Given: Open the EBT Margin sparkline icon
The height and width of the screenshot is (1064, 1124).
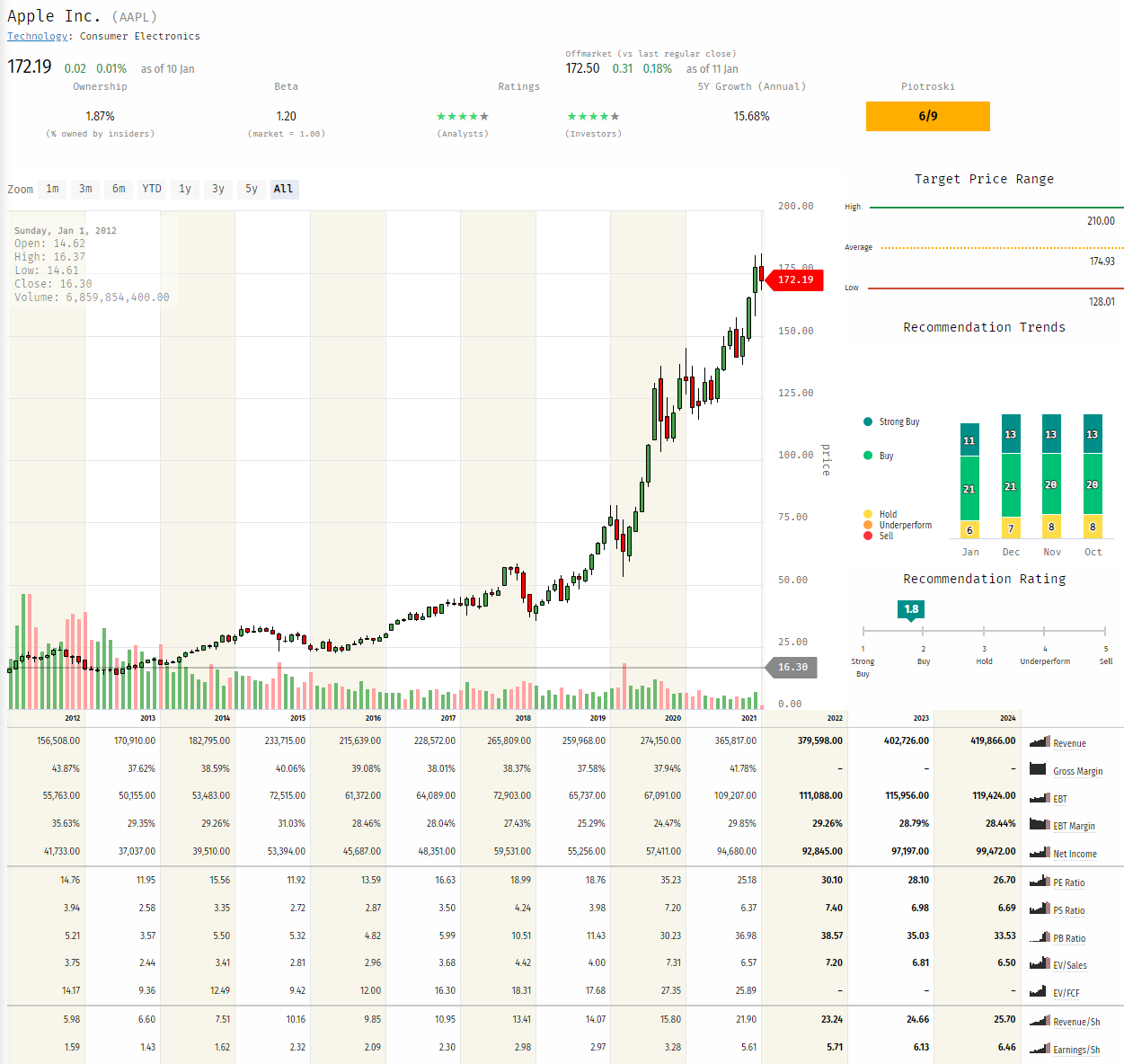Looking at the screenshot, I should click(x=1040, y=824).
